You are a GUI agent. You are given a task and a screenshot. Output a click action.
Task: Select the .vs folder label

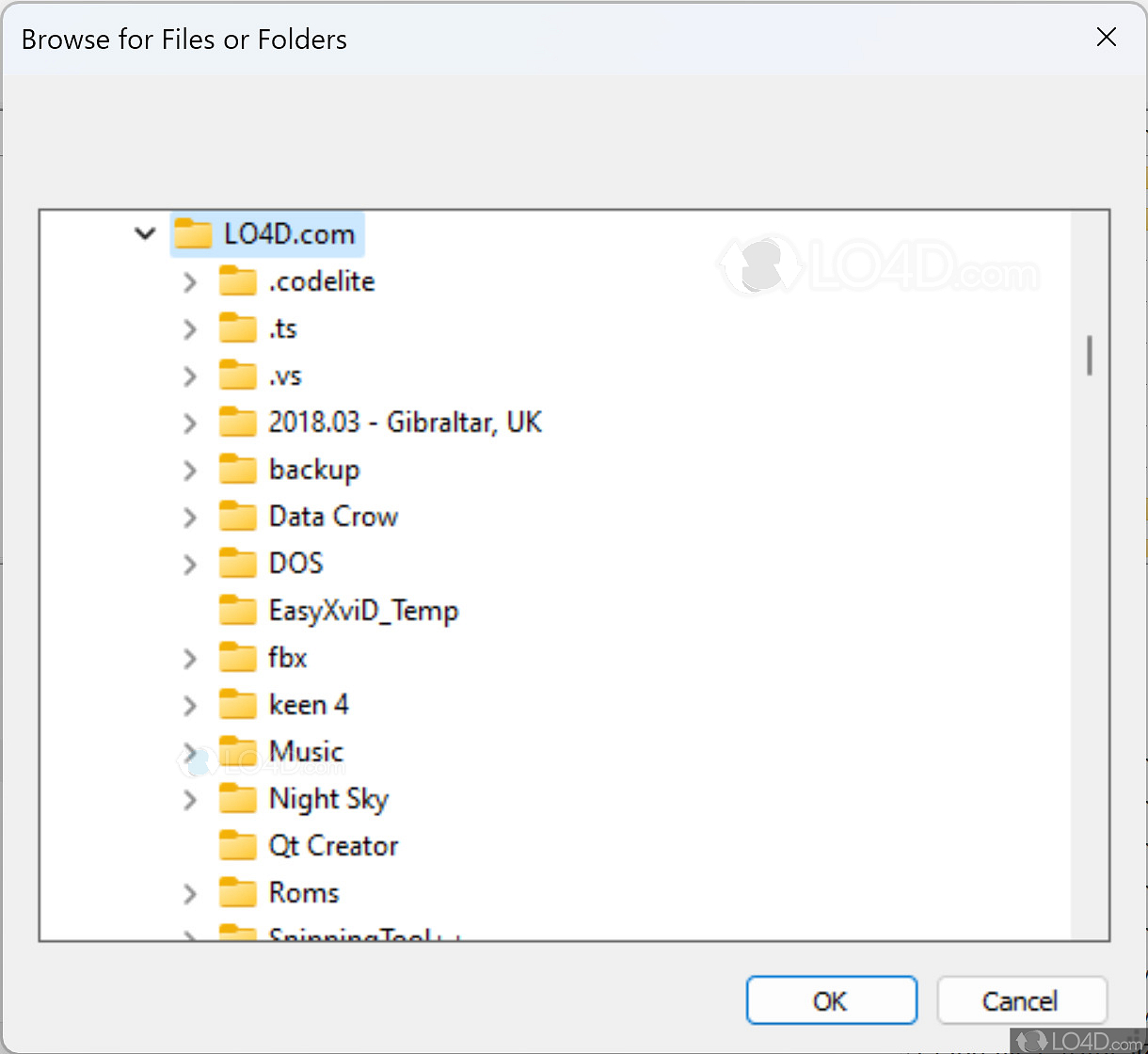(285, 375)
